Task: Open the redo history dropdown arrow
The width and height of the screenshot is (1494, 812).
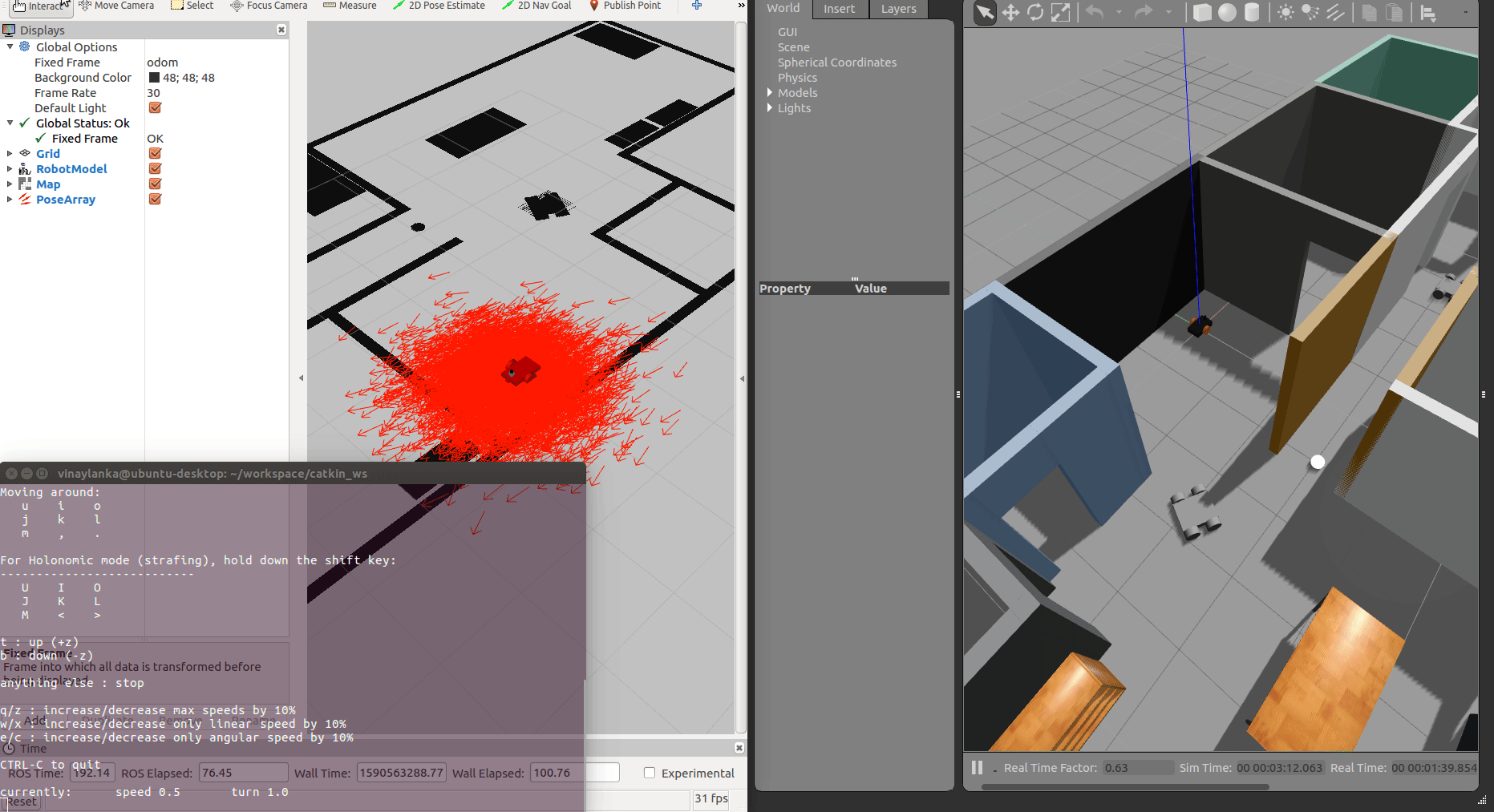Action: point(1168,13)
